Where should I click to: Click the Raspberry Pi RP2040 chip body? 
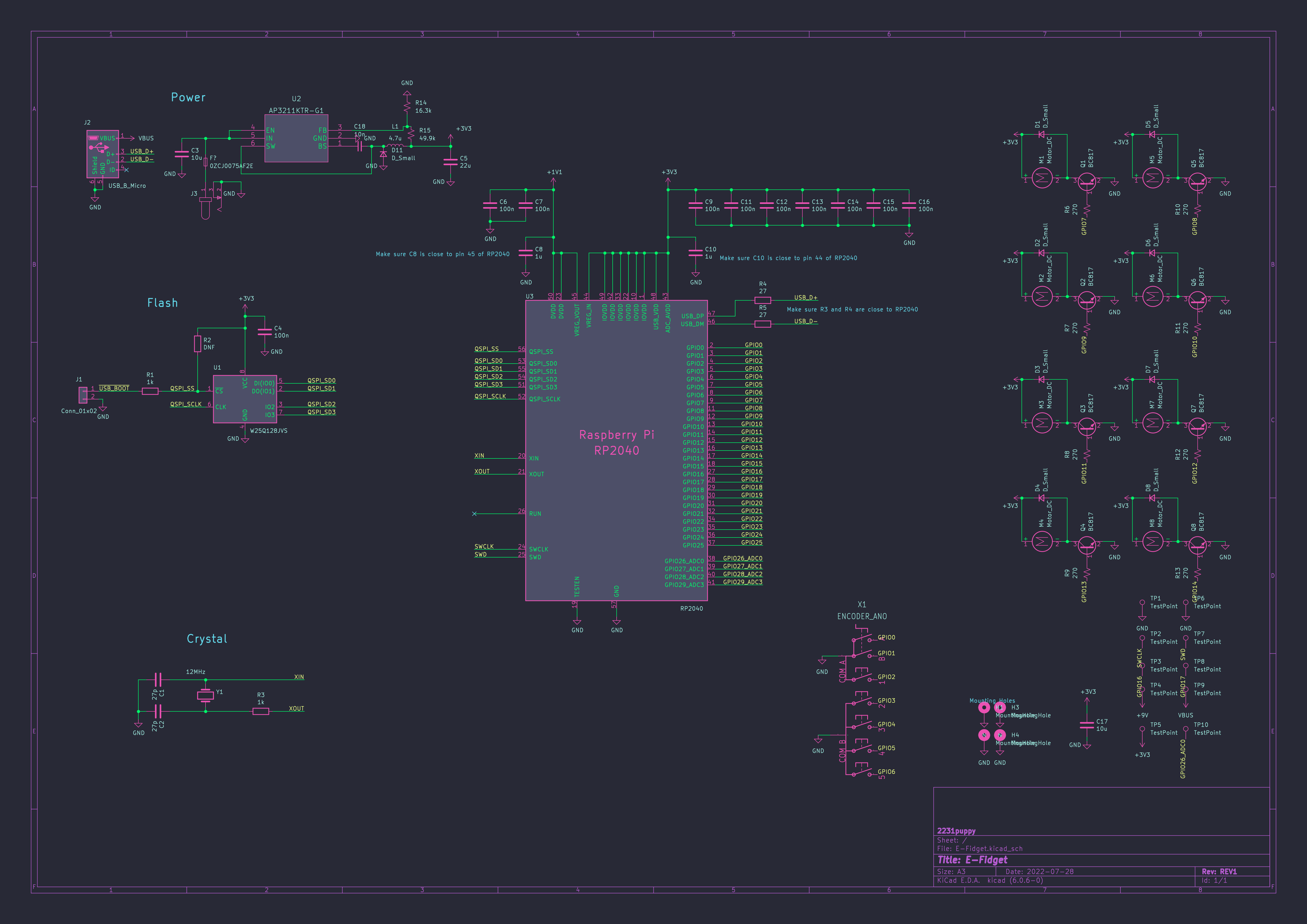(x=617, y=450)
